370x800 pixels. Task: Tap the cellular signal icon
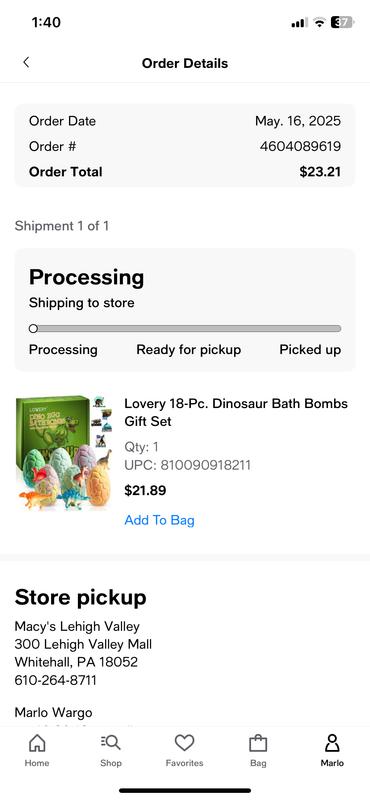(300, 22)
